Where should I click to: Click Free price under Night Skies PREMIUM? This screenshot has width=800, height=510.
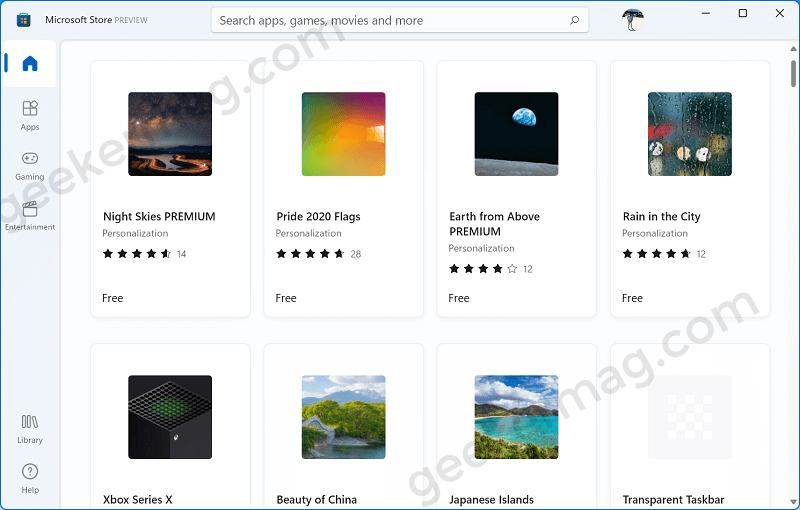[112, 298]
